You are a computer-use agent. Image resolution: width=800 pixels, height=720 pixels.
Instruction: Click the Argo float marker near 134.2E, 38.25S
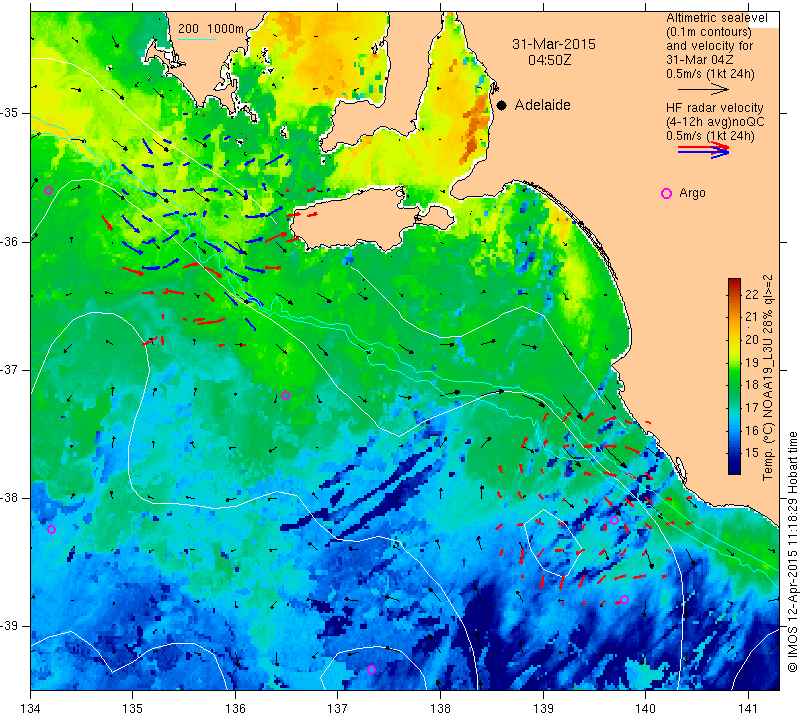pos(51,530)
